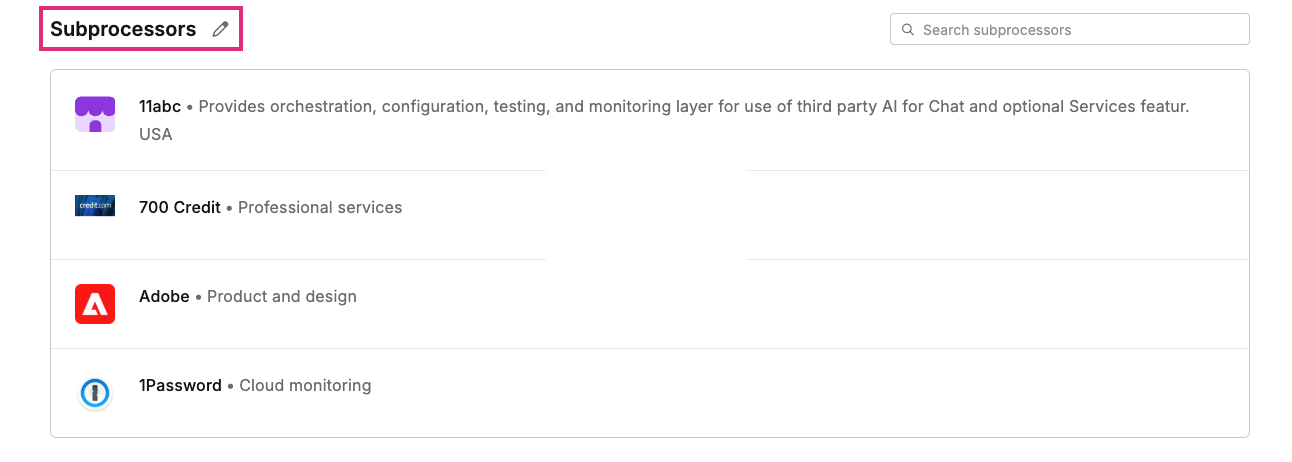1292x462 pixels.
Task: Focus the Search subprocessors field
Action: (x=1069, y=29)
